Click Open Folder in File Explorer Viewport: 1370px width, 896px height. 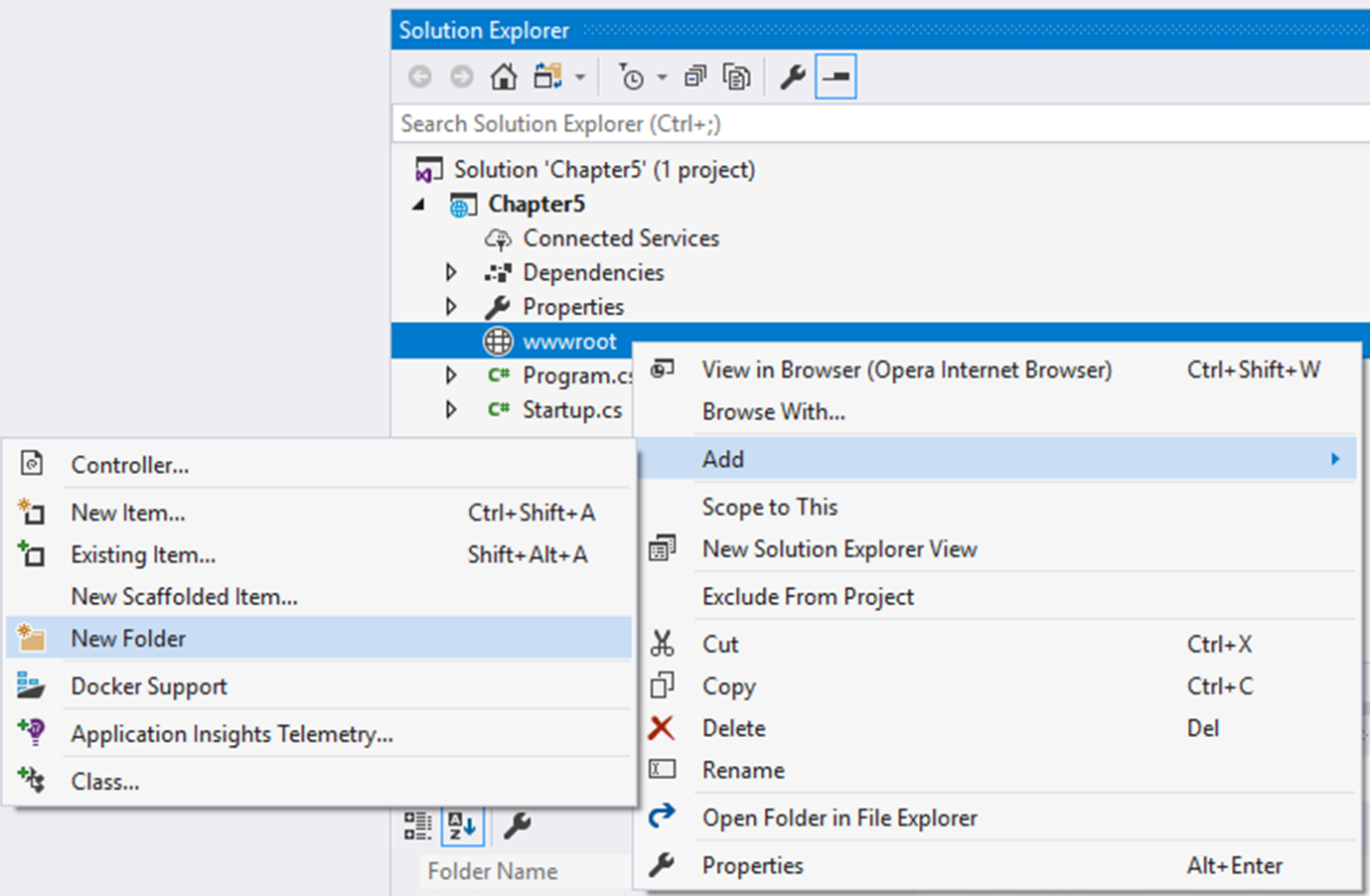[x=839, y=818]
